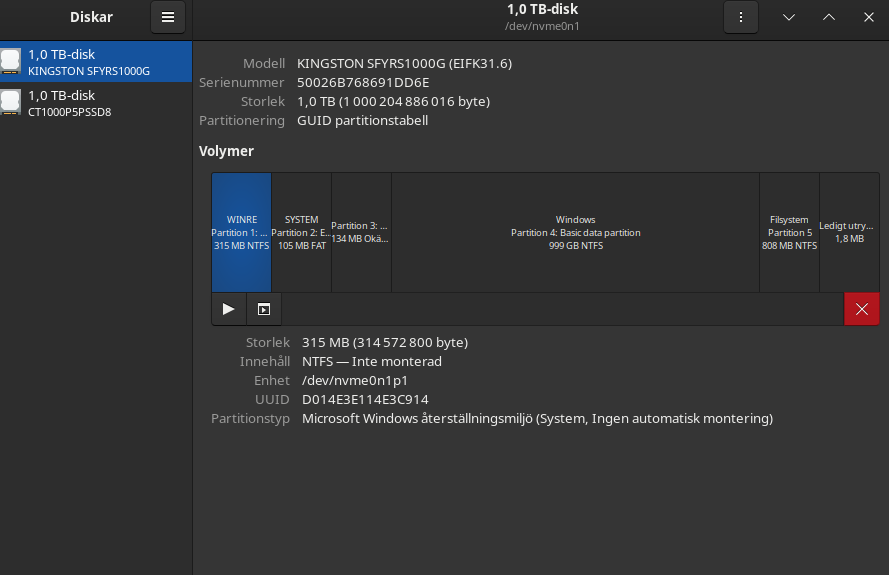Click the KINGSTON disk drive icon

[x=11, y=61]
